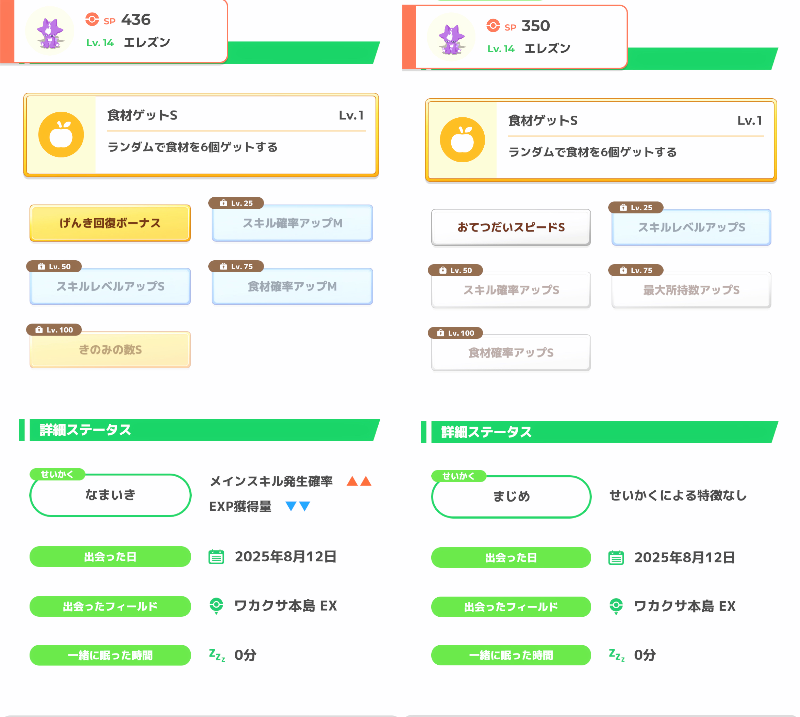
Task: Tap the left panel's map pin icon
Action: 216,606
